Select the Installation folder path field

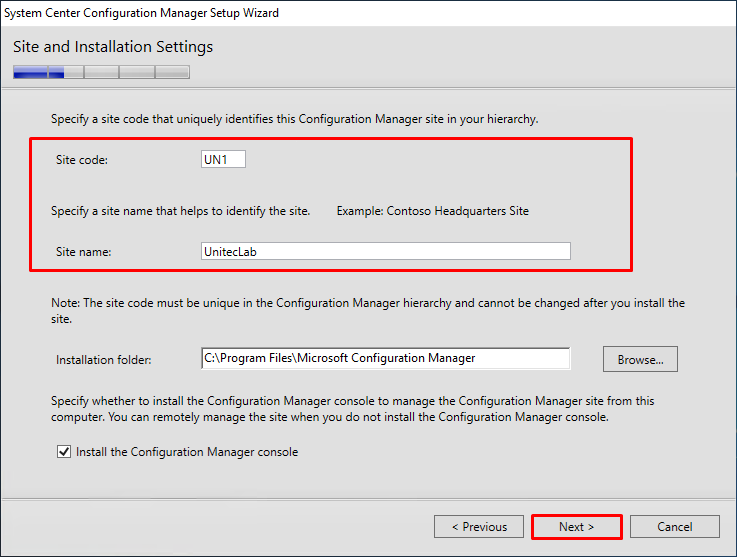(x=386, y=359)
